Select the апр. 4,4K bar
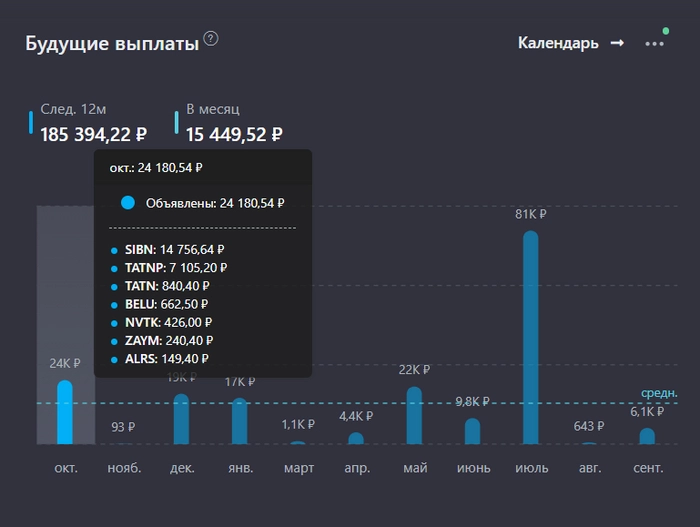 pyautogui.click(x=356, y=438)
